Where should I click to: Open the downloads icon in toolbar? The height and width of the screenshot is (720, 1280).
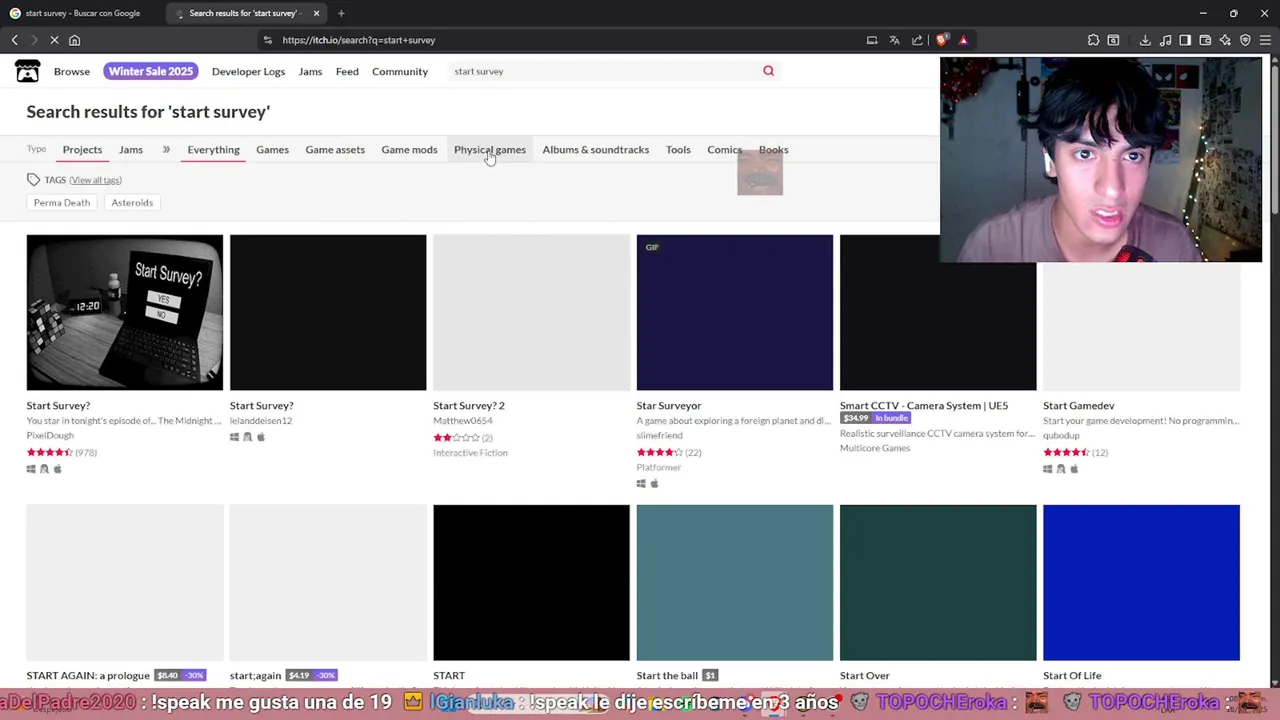click(1145, 40)
